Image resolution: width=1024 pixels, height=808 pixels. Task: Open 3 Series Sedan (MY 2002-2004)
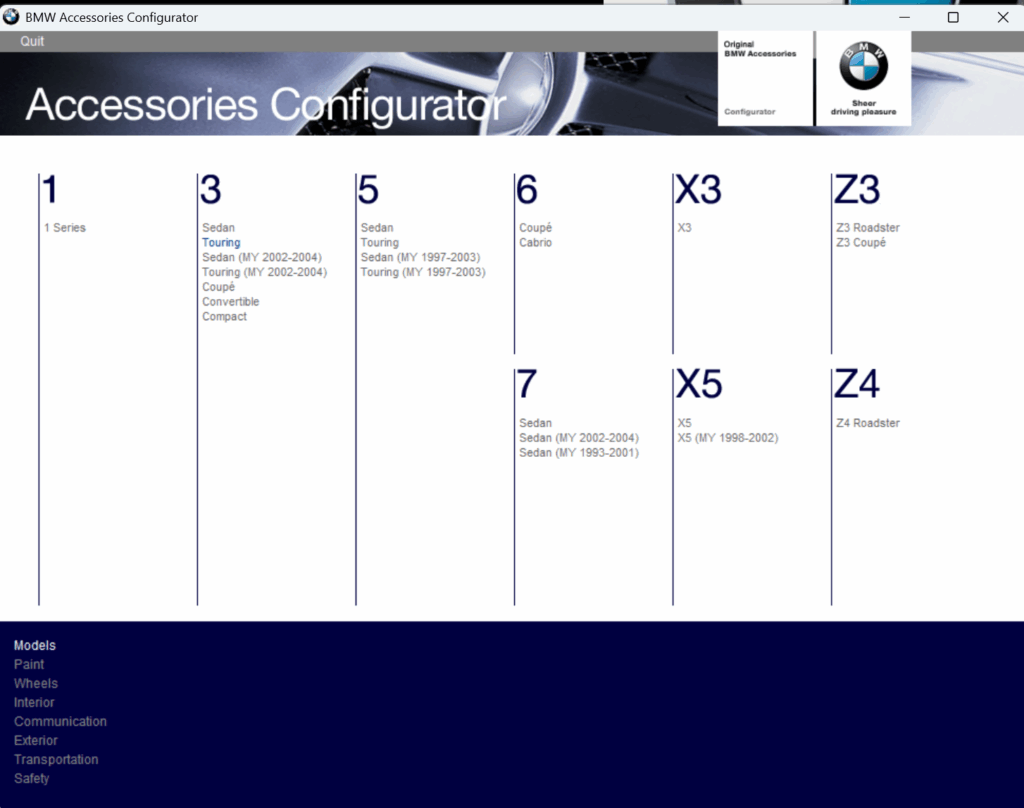[x=262, y=257]
